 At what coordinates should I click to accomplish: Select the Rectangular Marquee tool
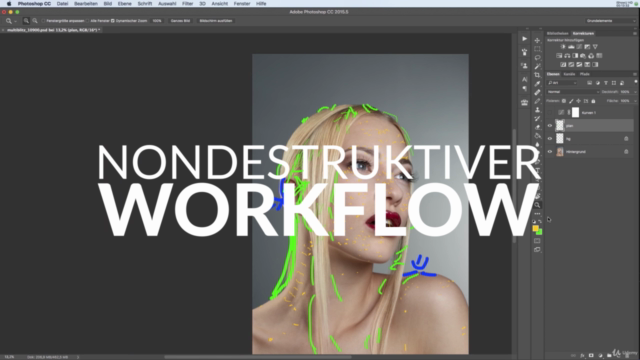537,49
